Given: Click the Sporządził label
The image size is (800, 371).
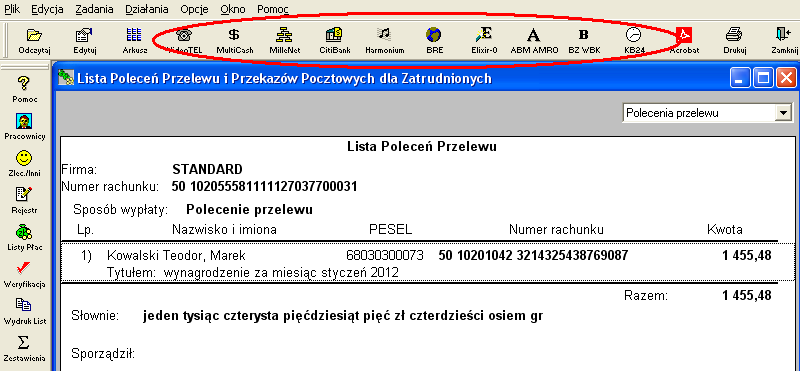Looking at the screenshot, I should point(103,354).
